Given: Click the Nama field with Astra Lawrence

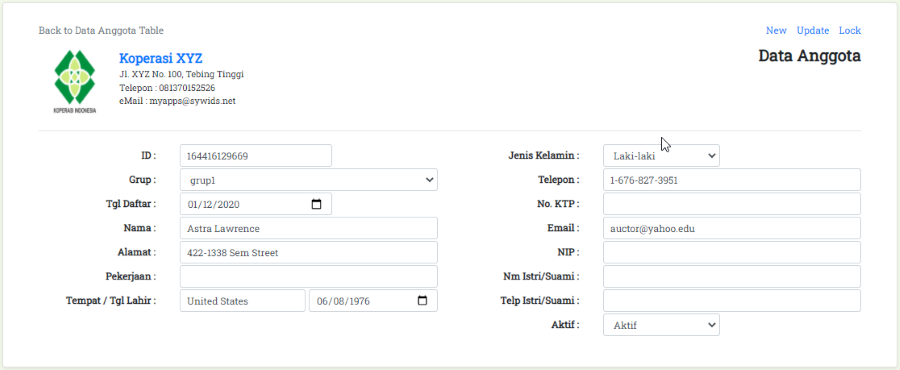Looking at the screenshot, I should point(309,228).
